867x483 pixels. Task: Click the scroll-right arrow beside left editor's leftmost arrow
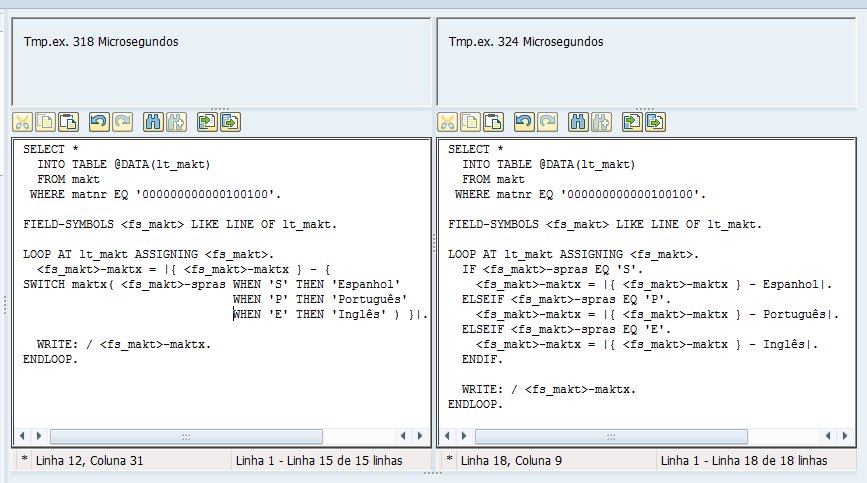(39, 436)
